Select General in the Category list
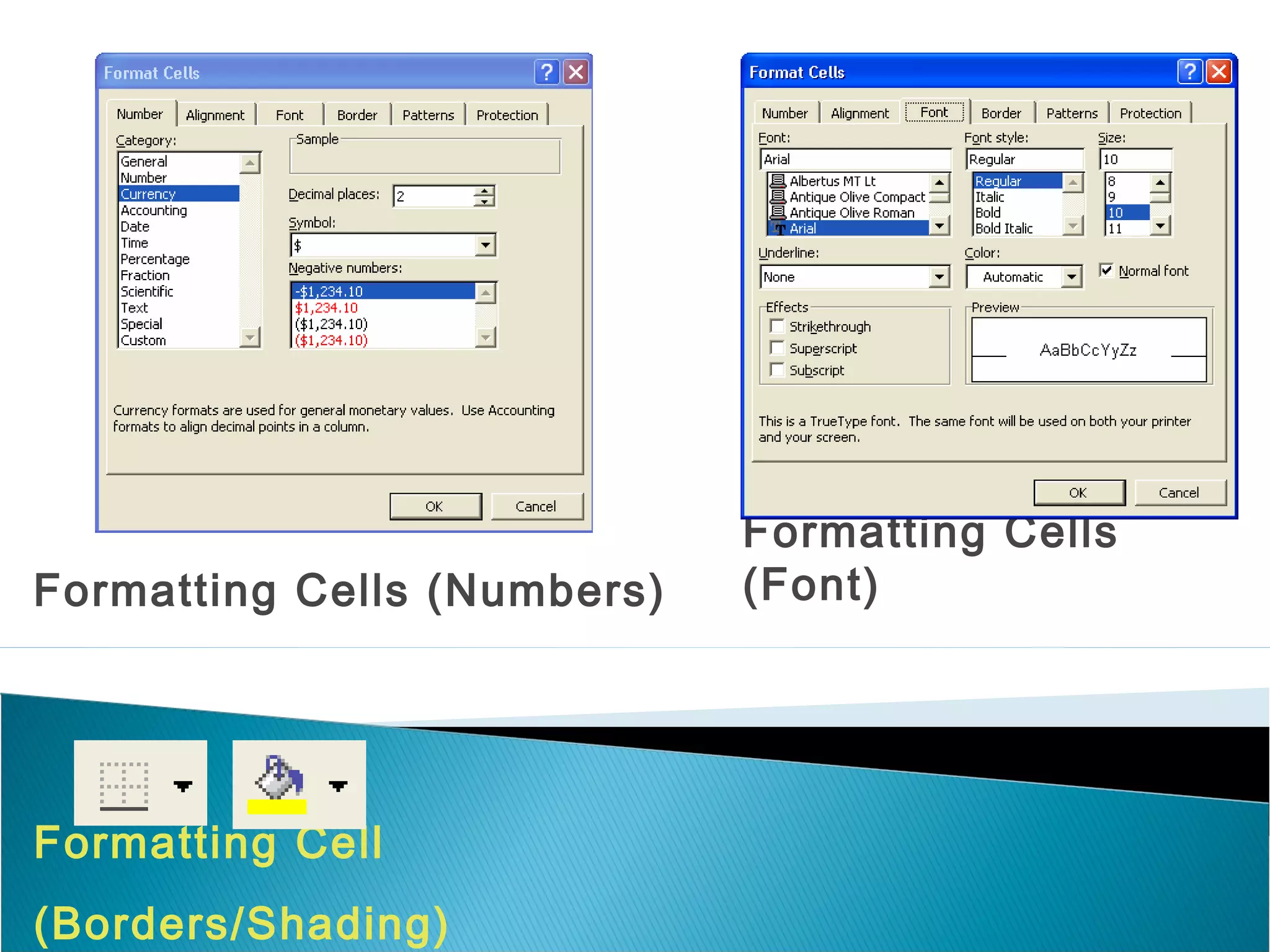 (x=179, y=161)
